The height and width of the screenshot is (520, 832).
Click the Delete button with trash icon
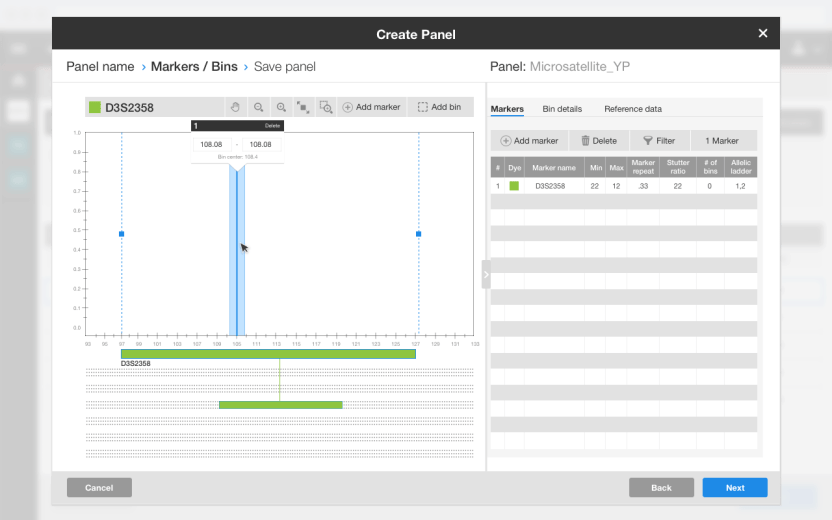(x=599, y=141)
